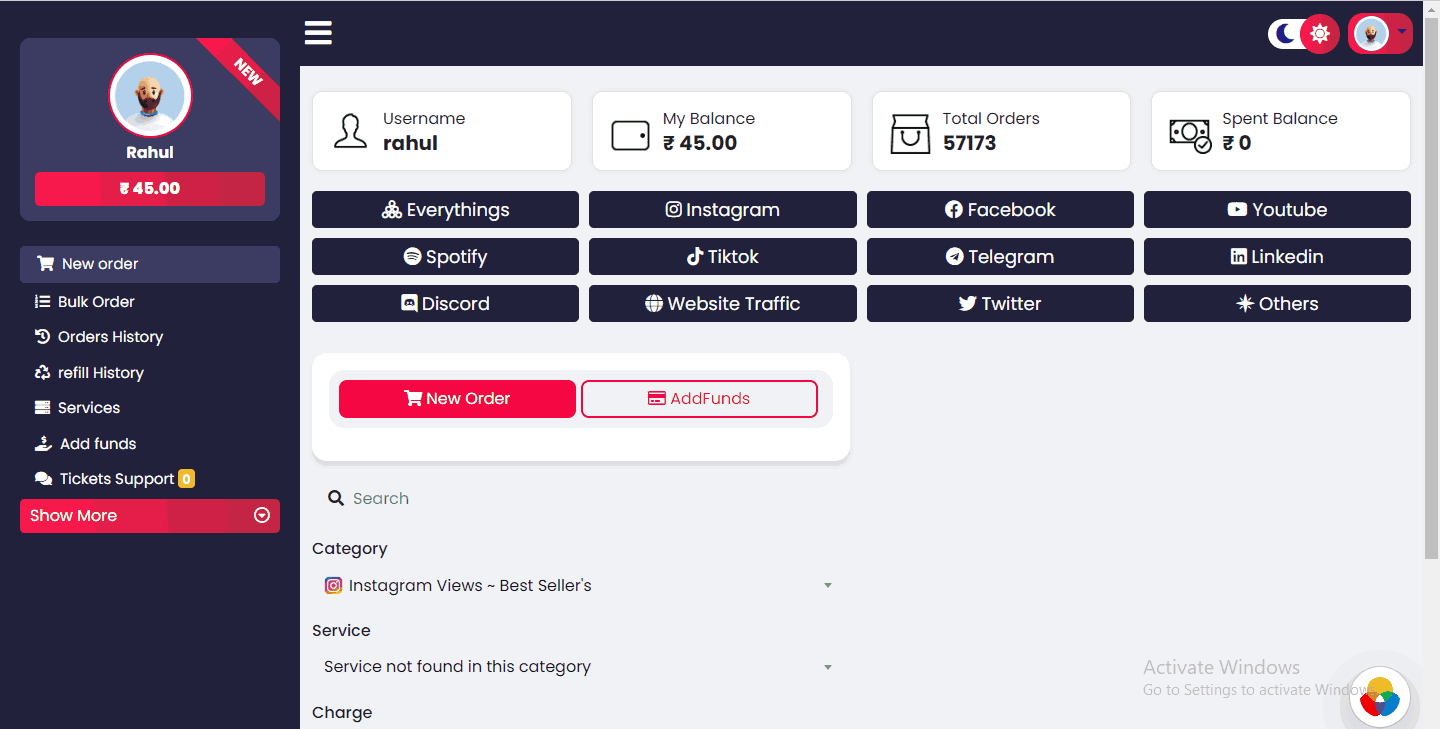Switch to the AddFunds tab
Image resolution: width=1440 pixels, height=729 pixels.
coord(699,399)
